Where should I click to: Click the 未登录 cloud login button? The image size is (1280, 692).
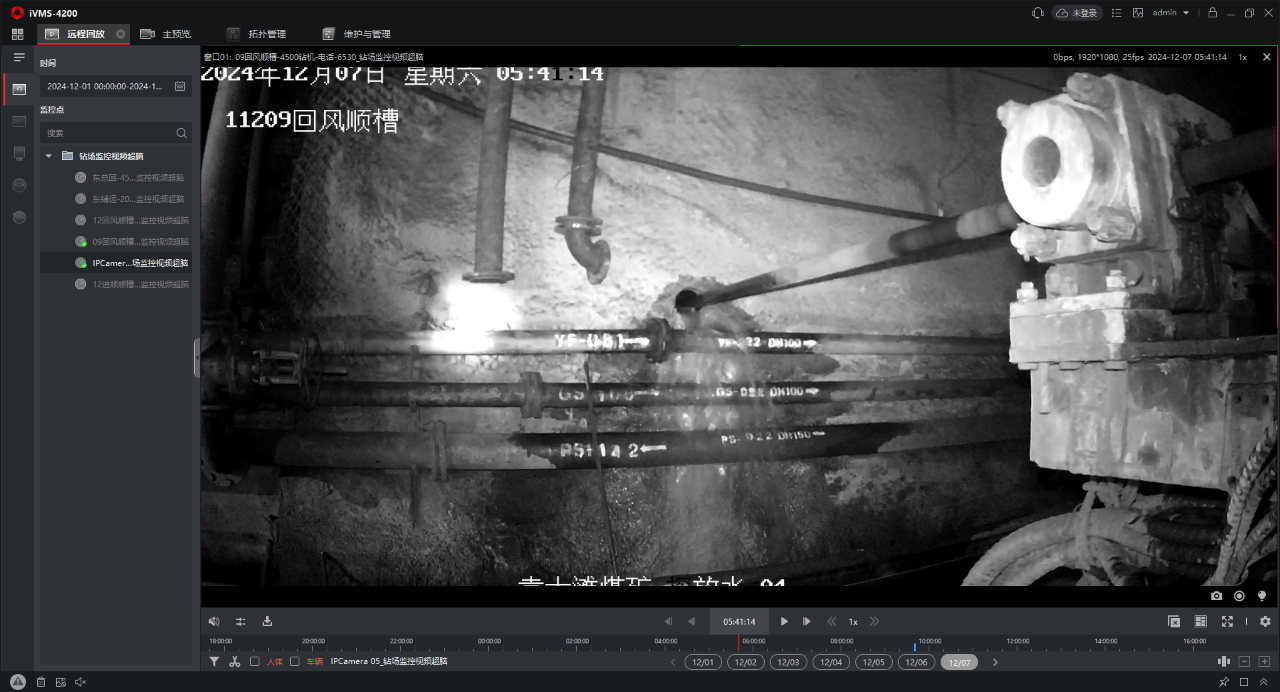pos(1077,13)
